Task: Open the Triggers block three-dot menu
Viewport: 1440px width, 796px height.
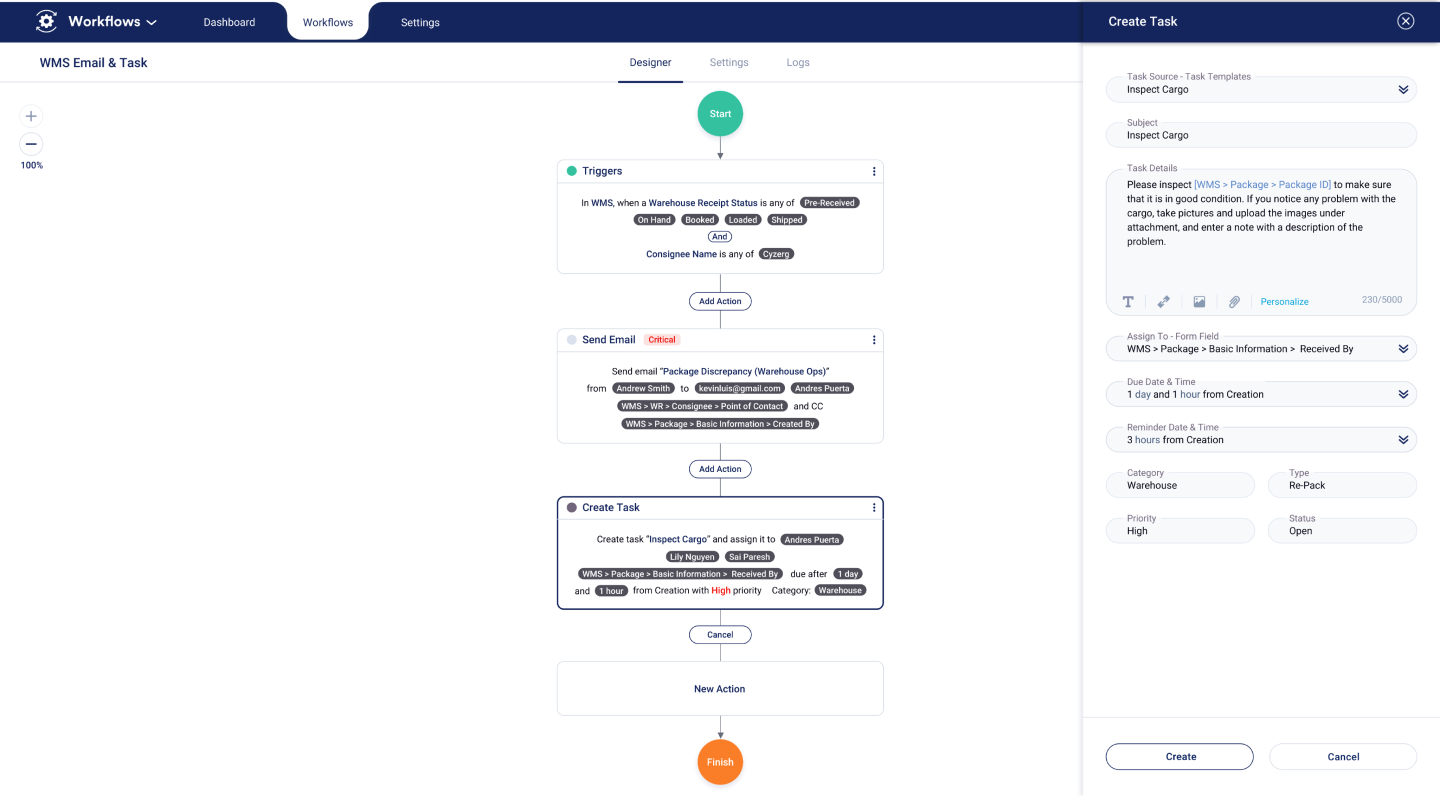Action: pyautogui.click(x=874, y=171)
